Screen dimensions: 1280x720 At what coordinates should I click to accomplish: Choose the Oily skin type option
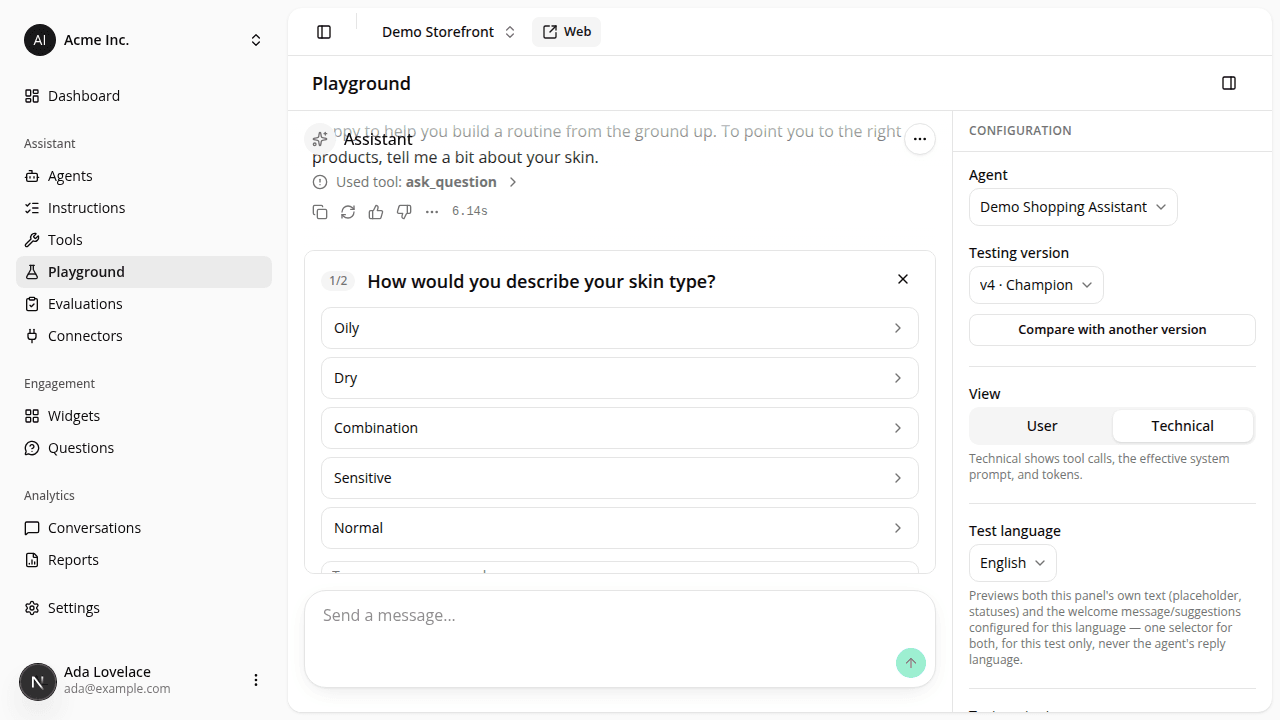coord(620,328)
